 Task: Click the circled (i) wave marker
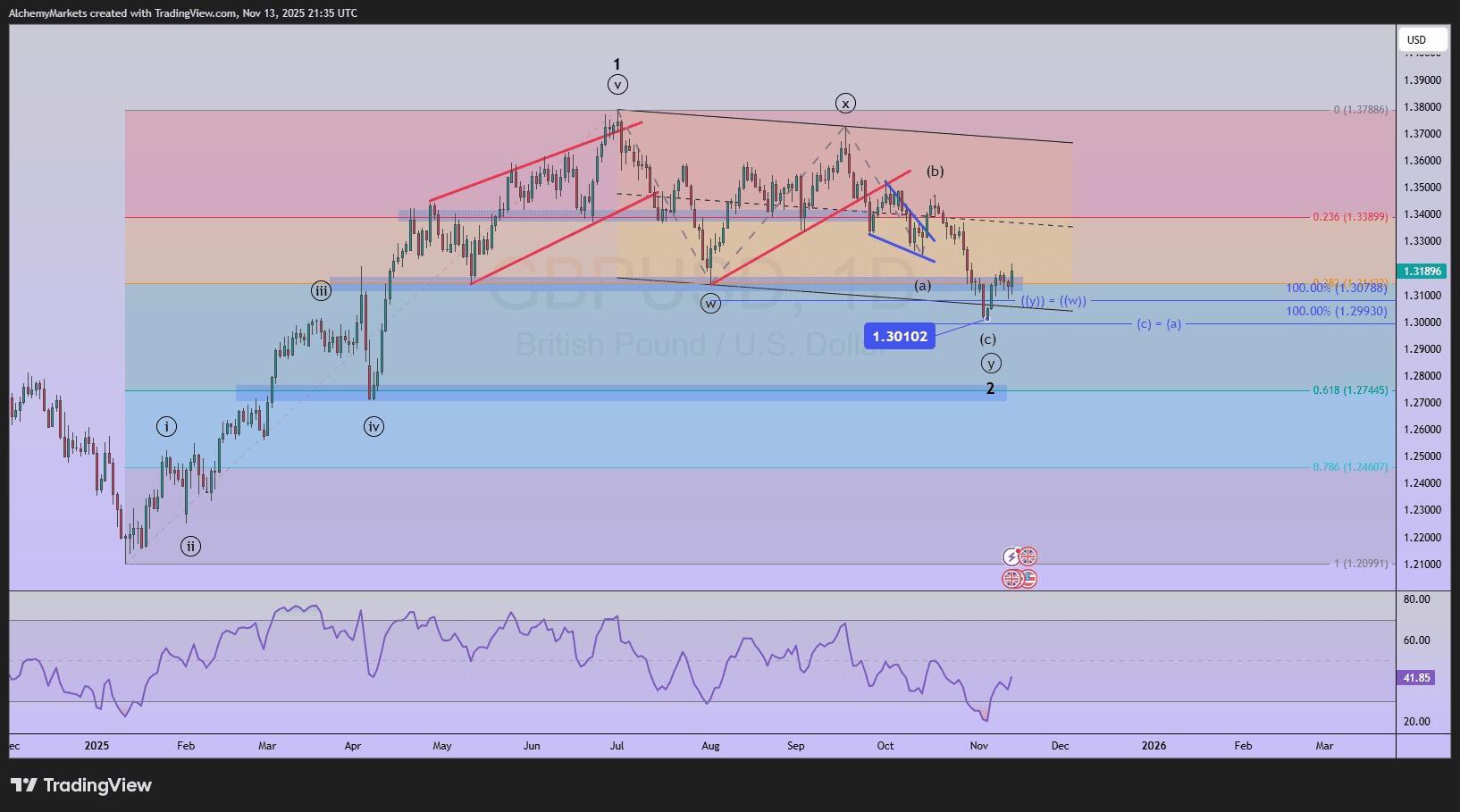tap(165, 427)
